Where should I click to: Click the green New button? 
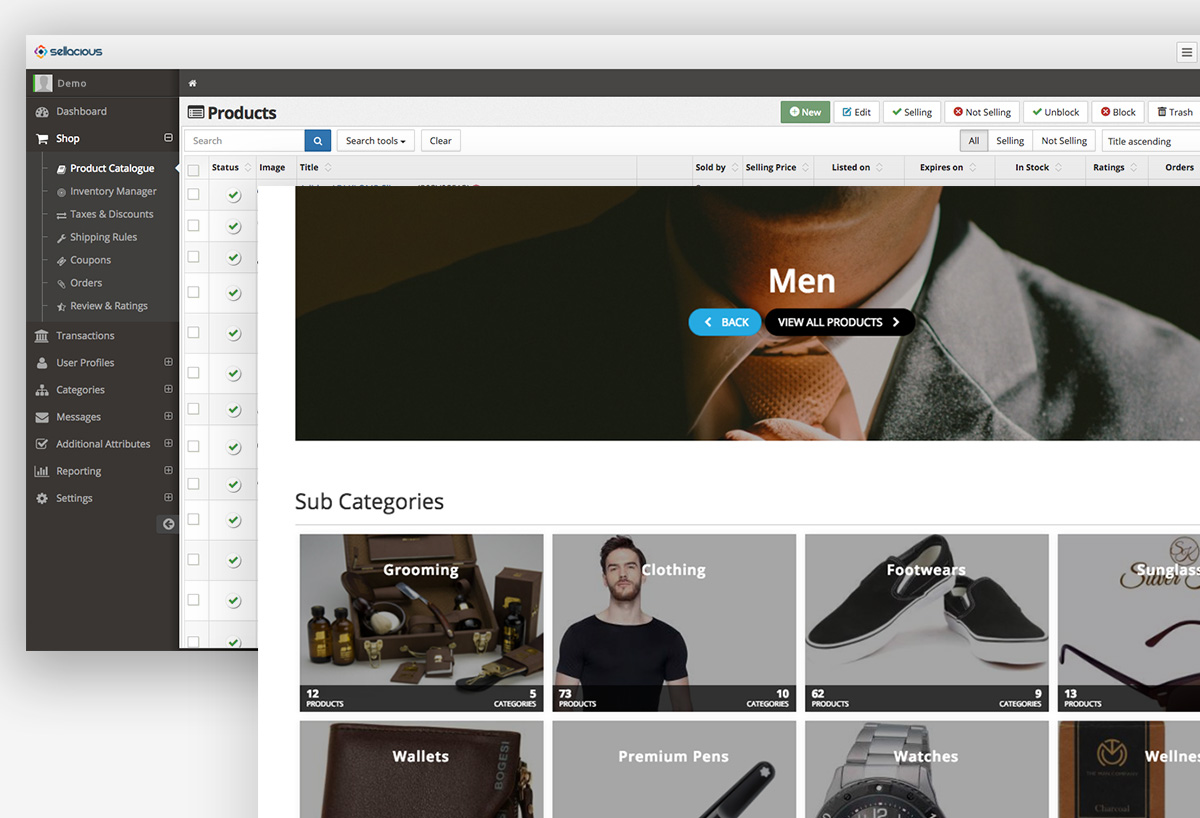805,112
